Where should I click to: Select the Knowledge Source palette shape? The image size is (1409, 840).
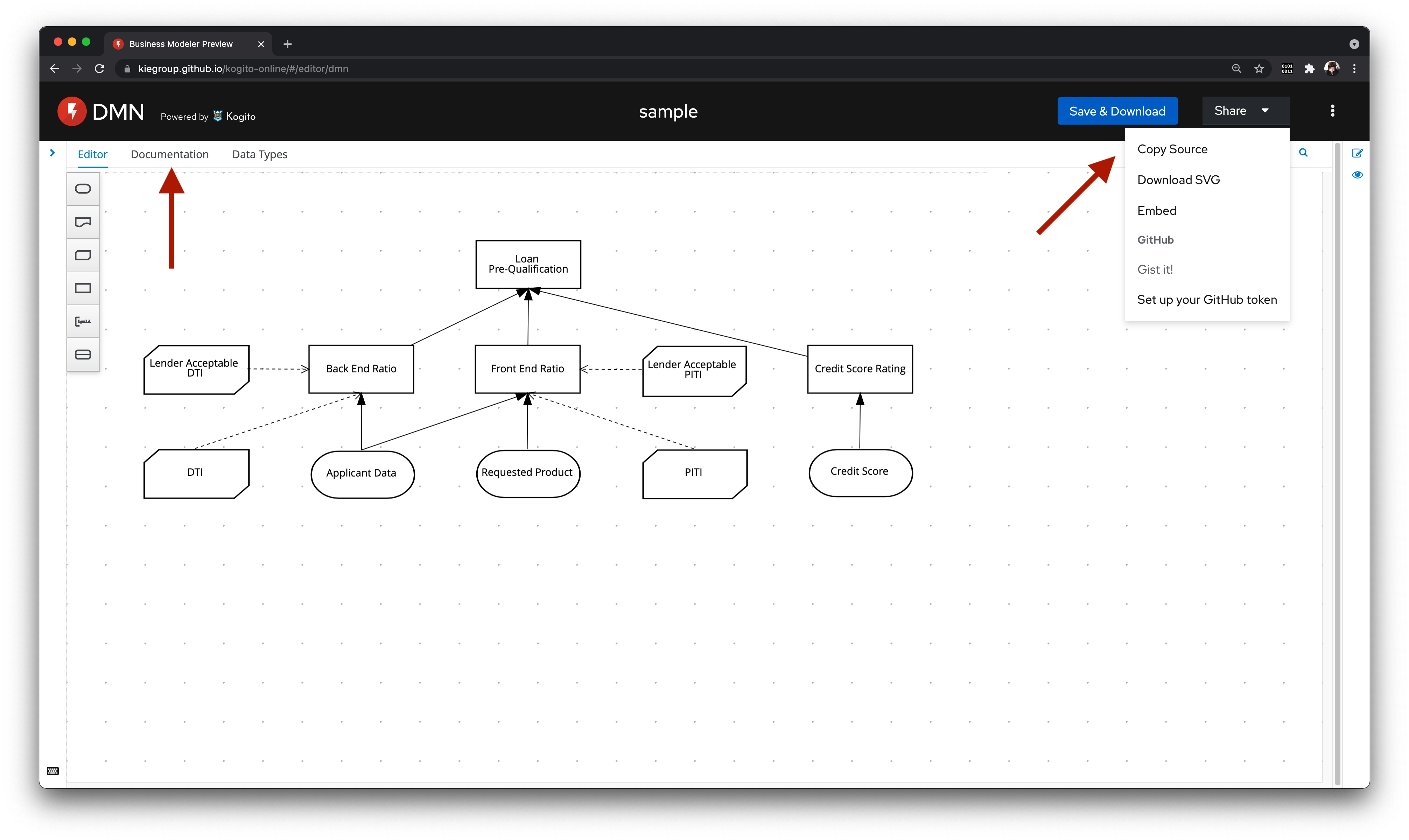click(x=83, y=222)
